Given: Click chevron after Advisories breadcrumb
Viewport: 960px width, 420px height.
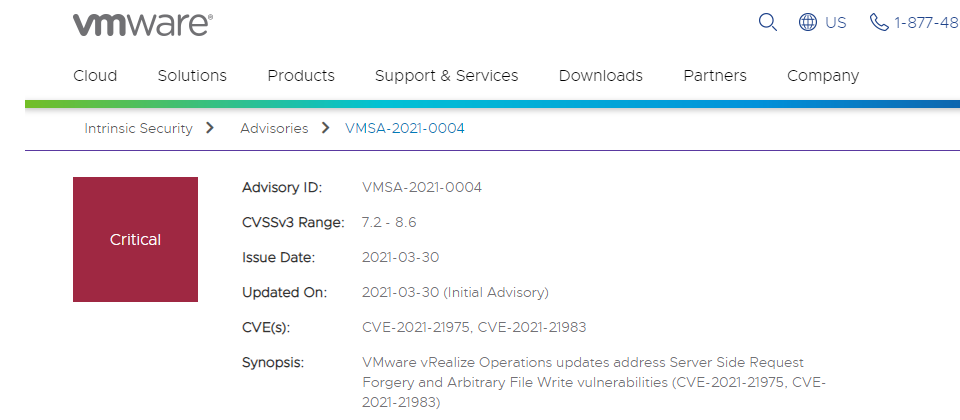Looking at the screenshot, I should pos(326,128).
